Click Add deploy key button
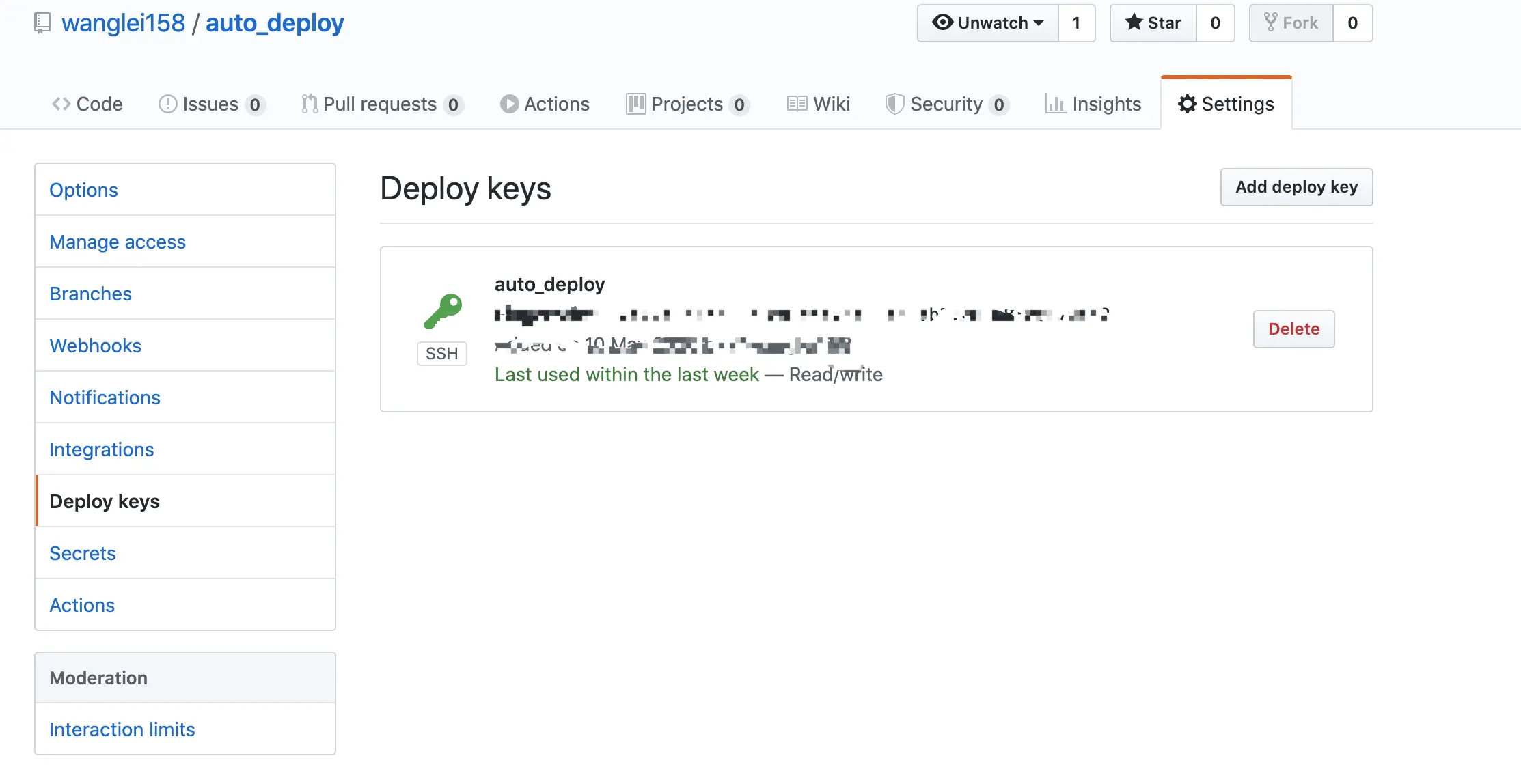Viewport: 1521px width, 784px height. click(1296, 187)
